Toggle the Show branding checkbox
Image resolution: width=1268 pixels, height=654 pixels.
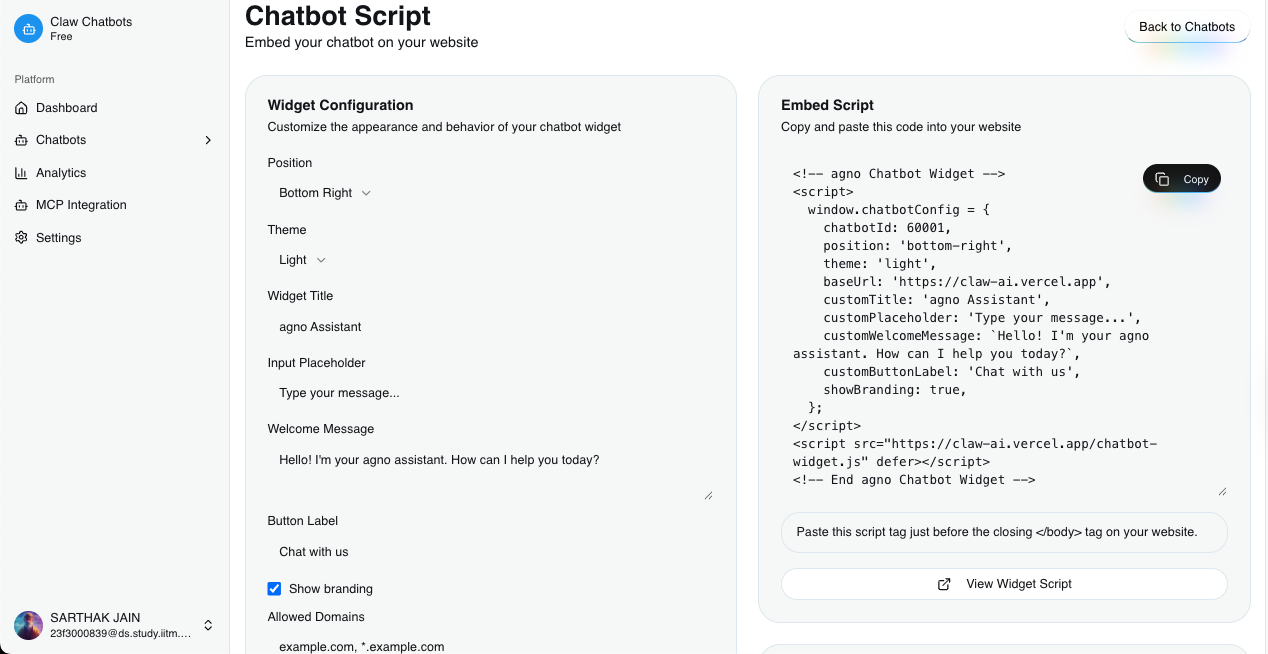[x=274, y=589]
